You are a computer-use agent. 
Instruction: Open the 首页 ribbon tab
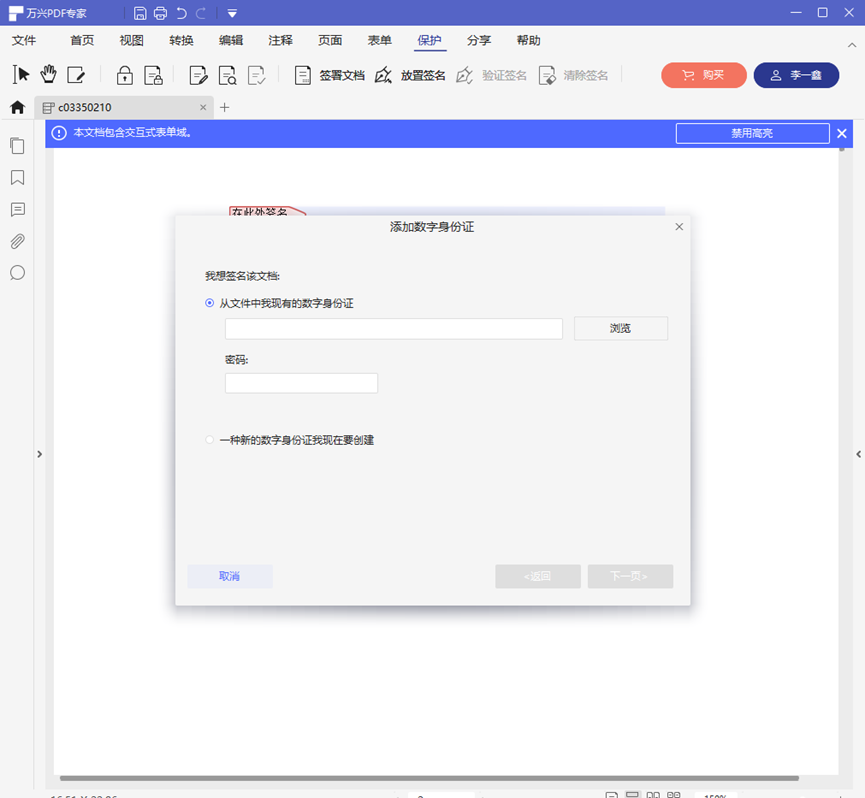tap(82, 40)
